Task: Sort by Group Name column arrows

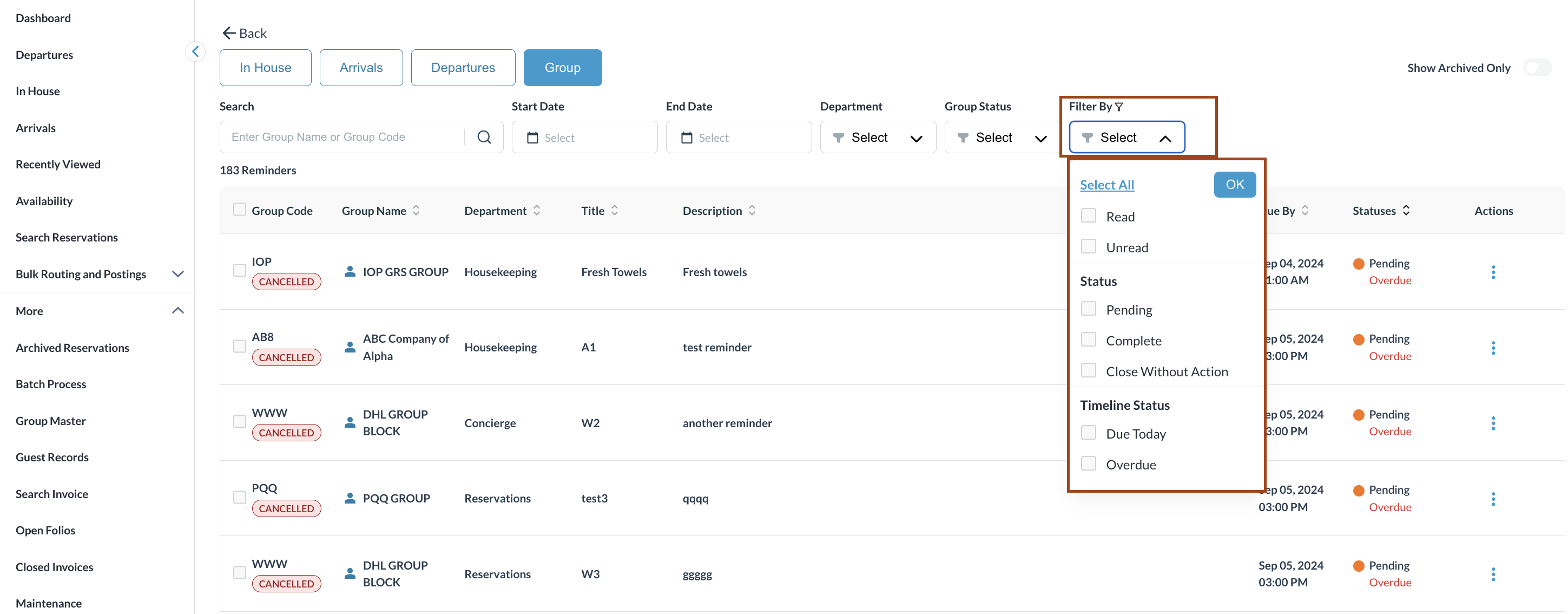Action: [x=417, y=210]
